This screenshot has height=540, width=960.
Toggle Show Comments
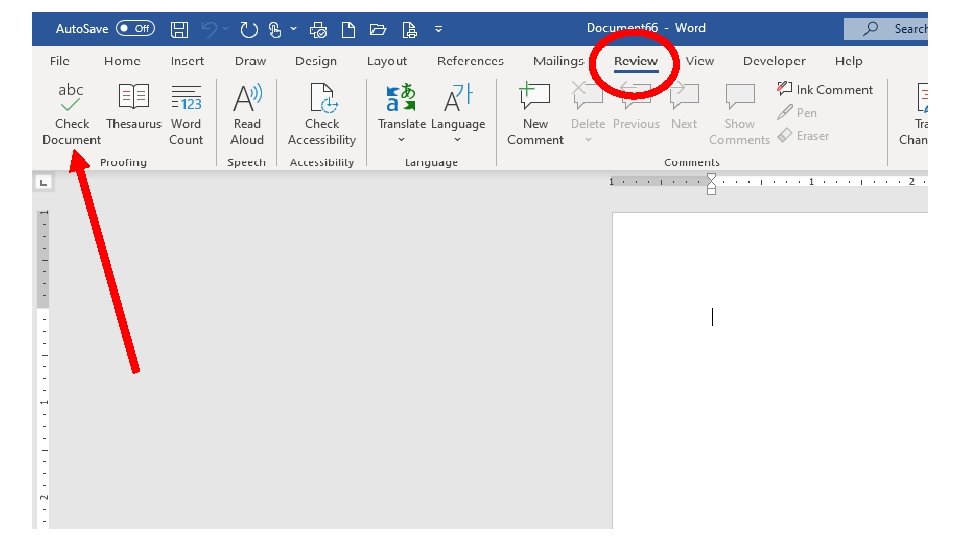point(740,114)
